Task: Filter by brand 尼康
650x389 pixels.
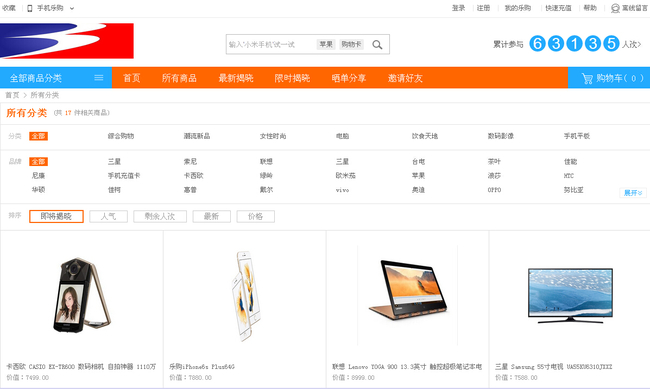Action: click(38, 175)
